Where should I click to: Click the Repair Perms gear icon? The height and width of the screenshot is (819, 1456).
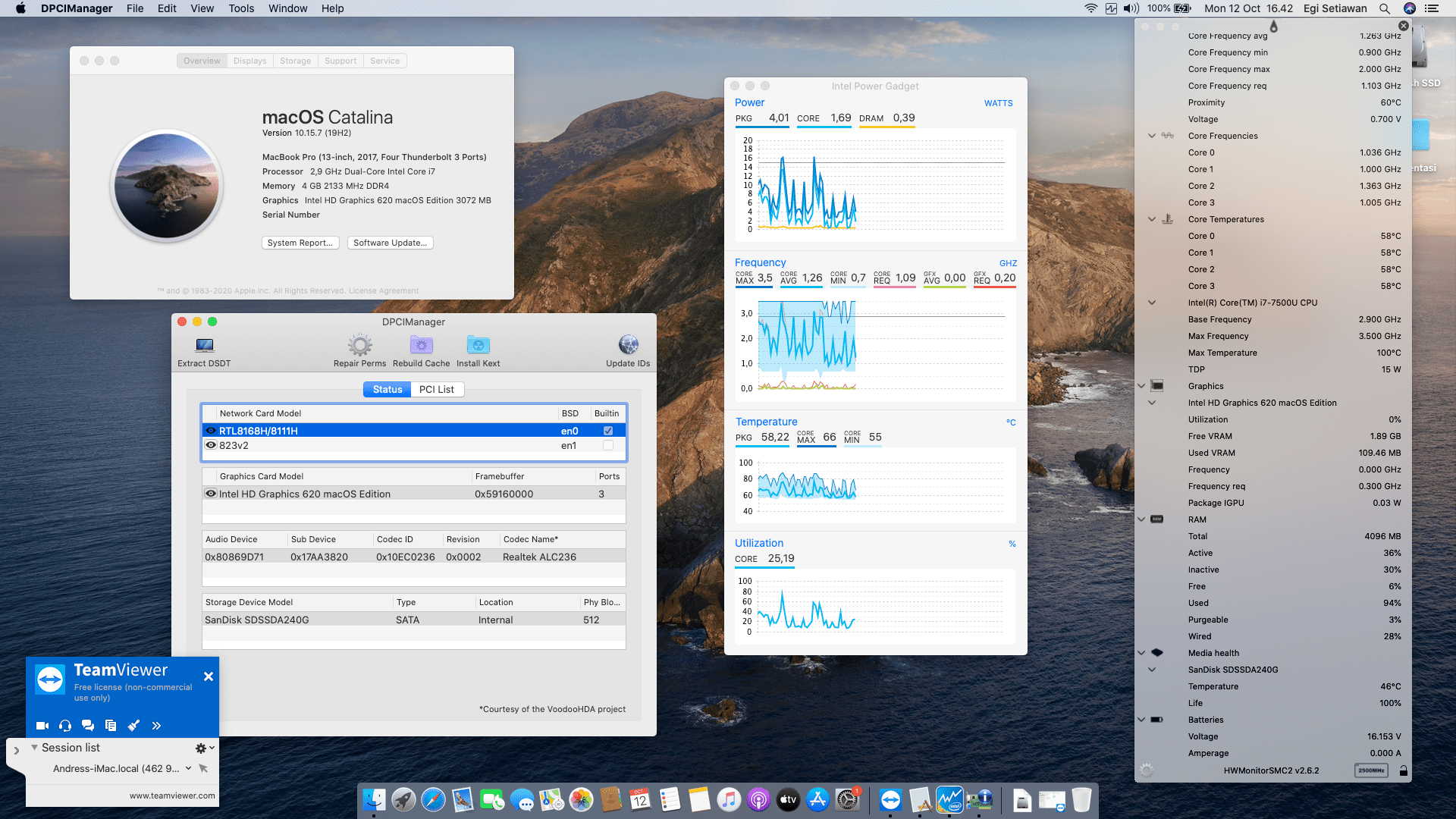(x=359, y=346)
